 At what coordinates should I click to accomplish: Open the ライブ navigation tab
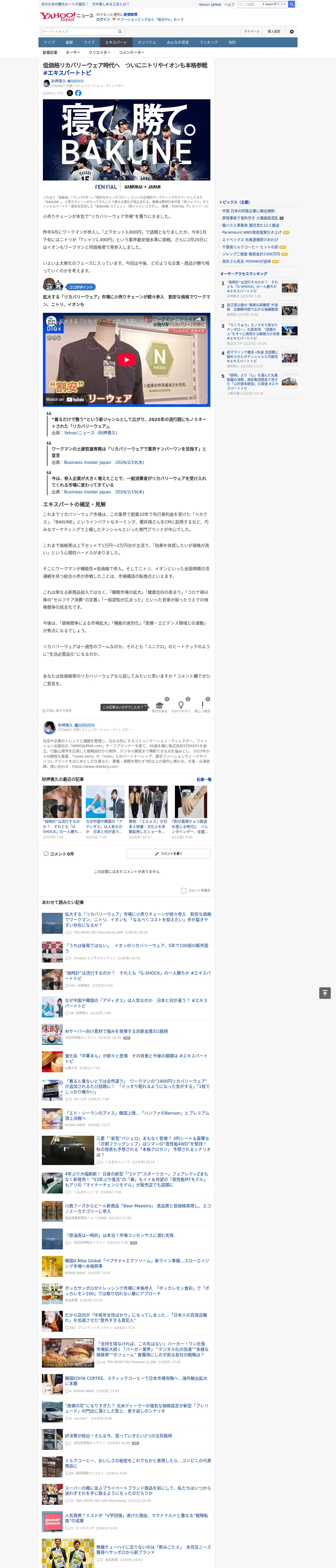[x=89, y=43]
